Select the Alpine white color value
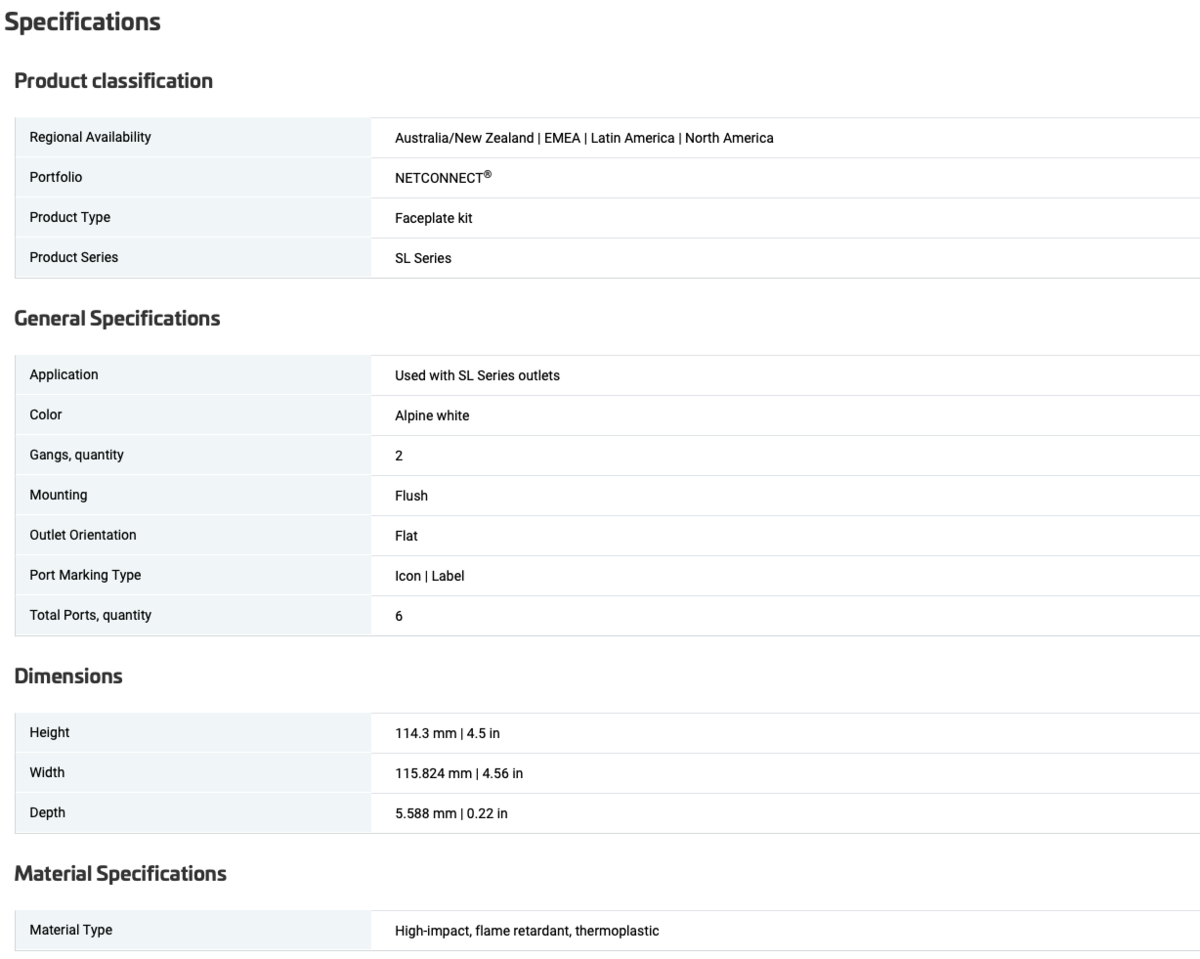The image size is (1200, 959). pos(432,416)
